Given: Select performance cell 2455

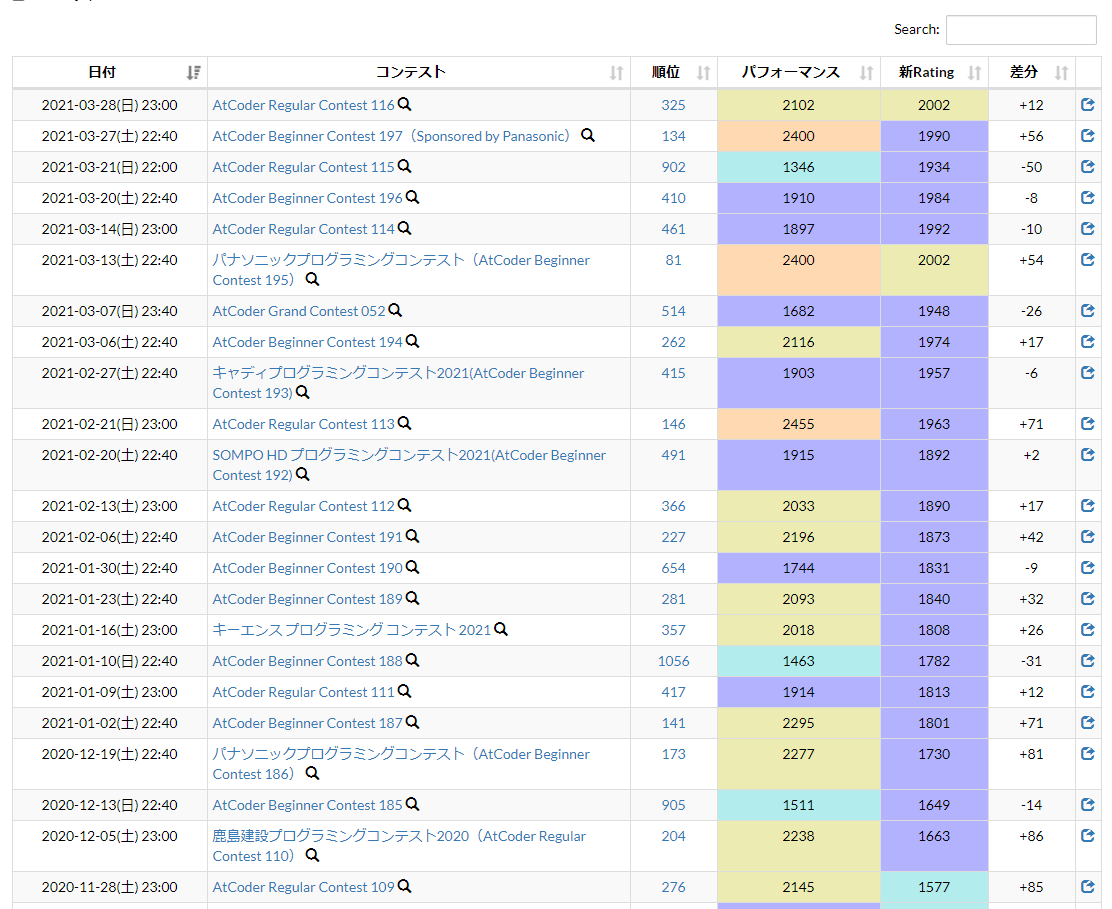Looking at the screenshot, I should 799,424.
